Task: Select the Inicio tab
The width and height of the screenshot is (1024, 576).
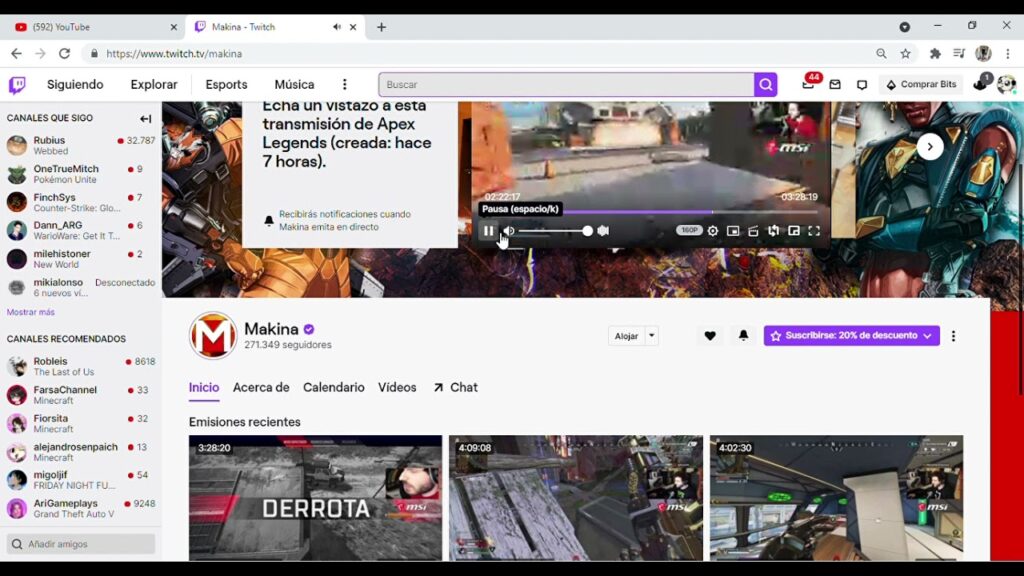Action: (204, 387)
